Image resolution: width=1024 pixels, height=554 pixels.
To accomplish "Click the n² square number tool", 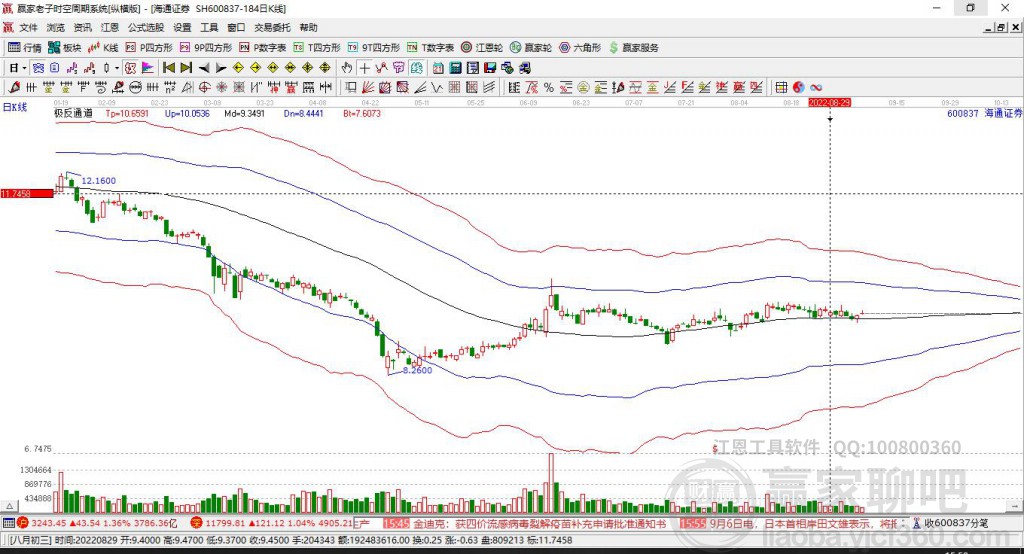I will pyautogui.click(x=170, y=88).
